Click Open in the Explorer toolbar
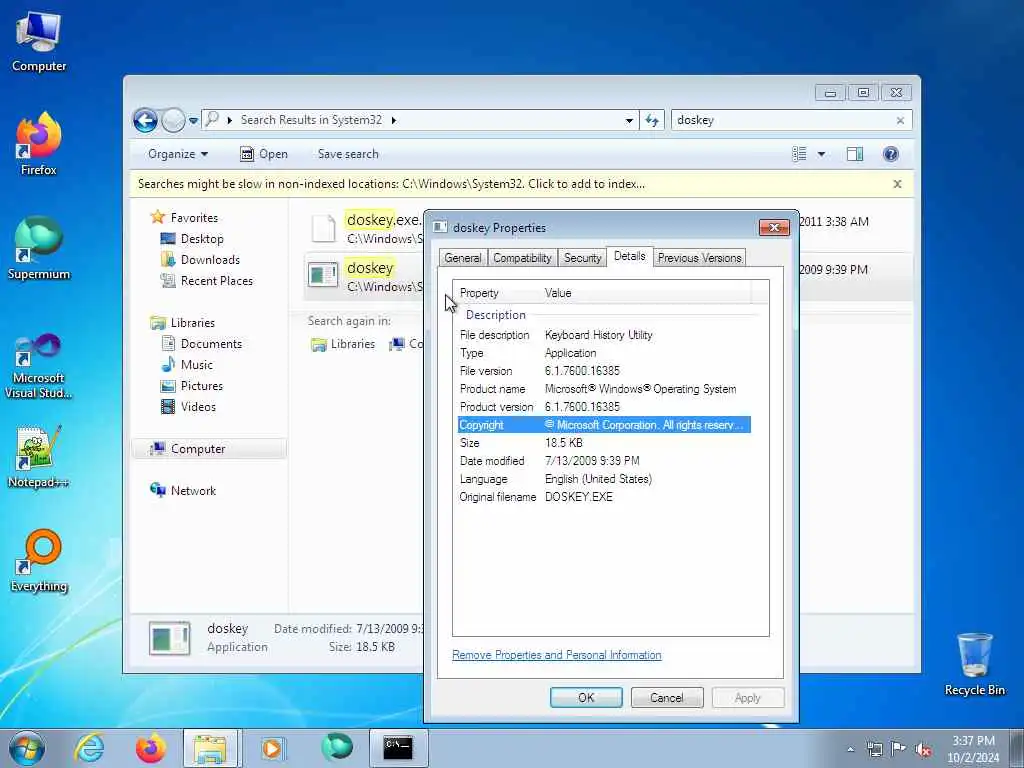 (x=264, y=154)
